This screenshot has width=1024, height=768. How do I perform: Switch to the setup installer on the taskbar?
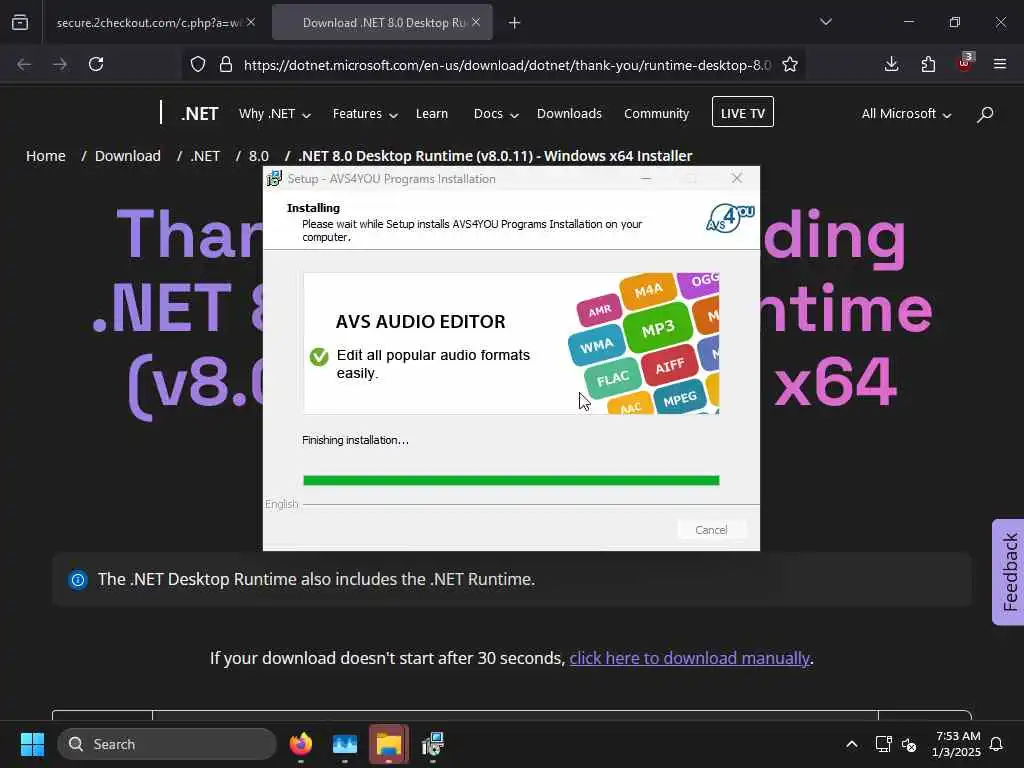point(432,744)
